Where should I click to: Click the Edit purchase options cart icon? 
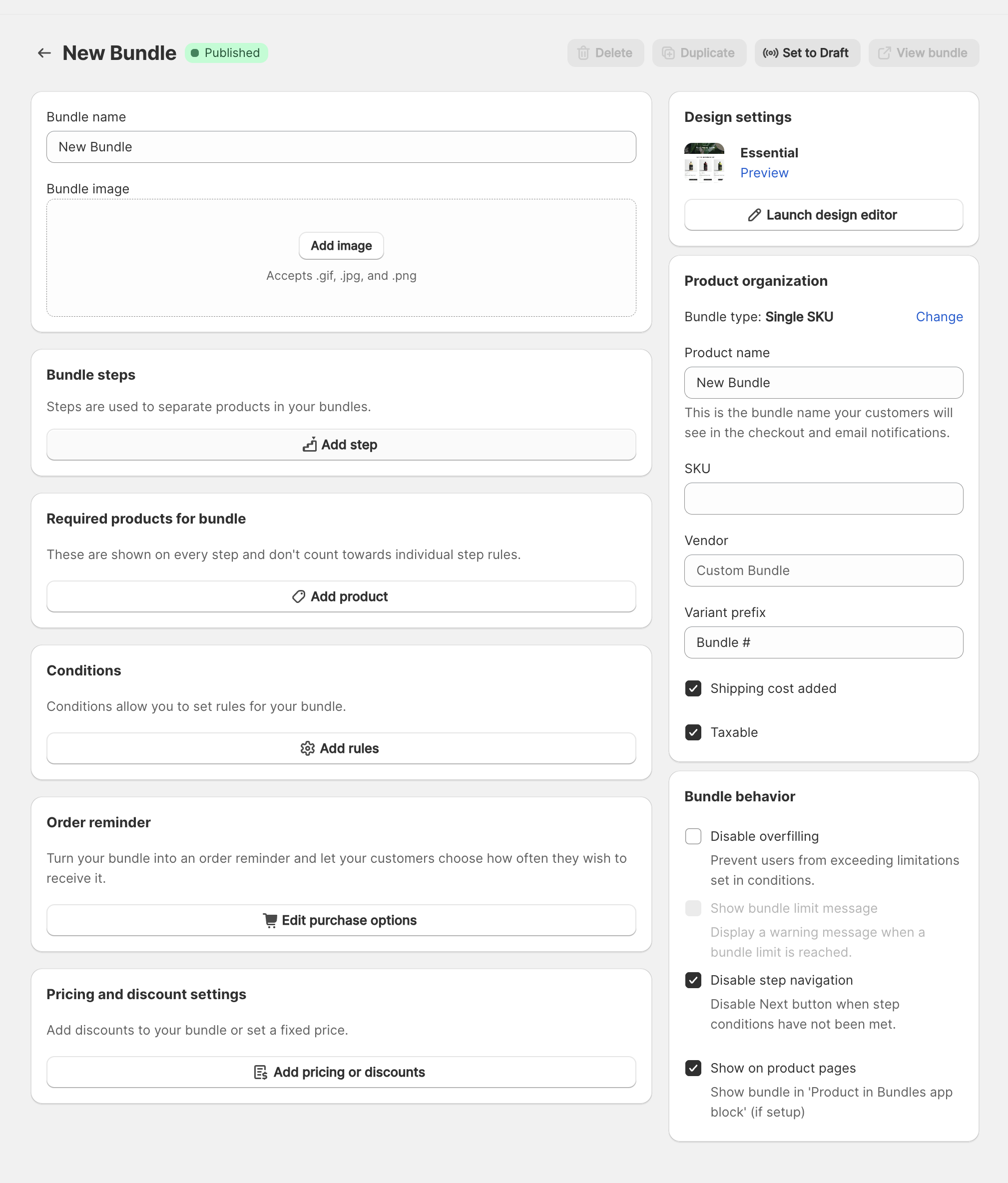tap(270, 920)
